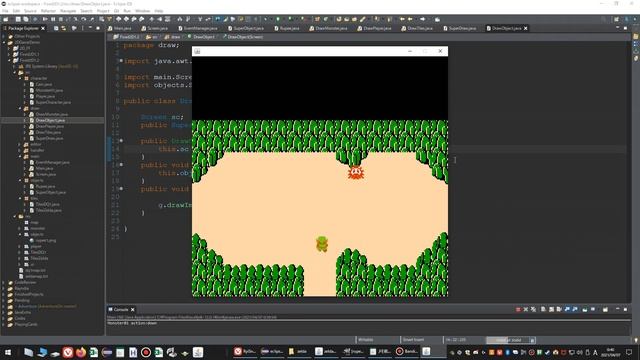Open the quick access search icon

point(604,19)
